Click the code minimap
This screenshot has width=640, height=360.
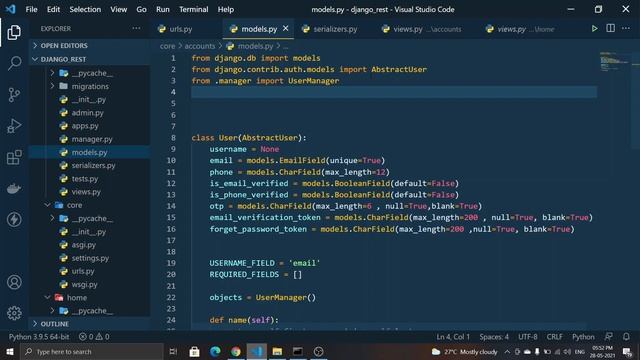615,62
